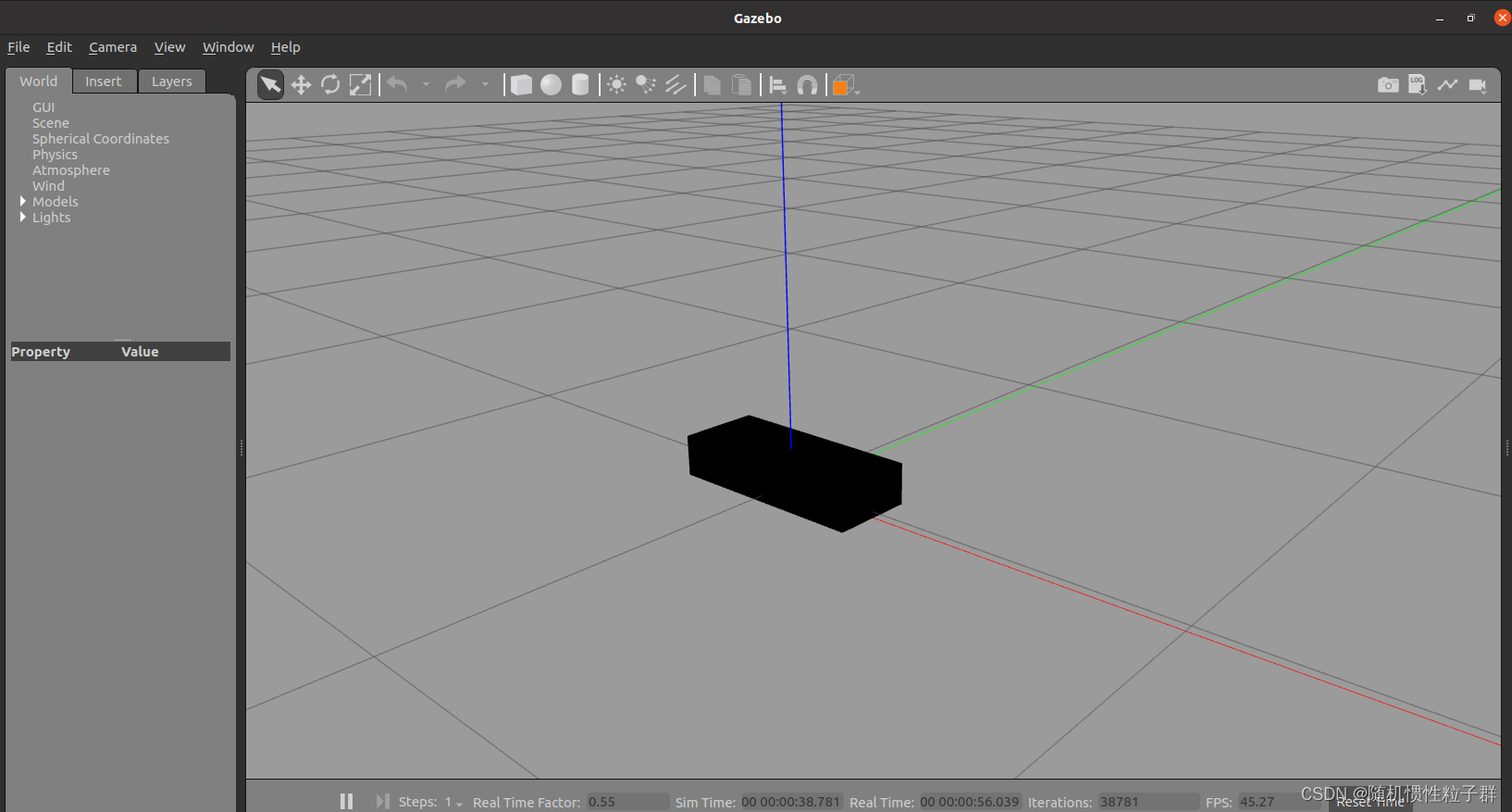
Task: Open the data logger icon
Action: (1418, 85)
